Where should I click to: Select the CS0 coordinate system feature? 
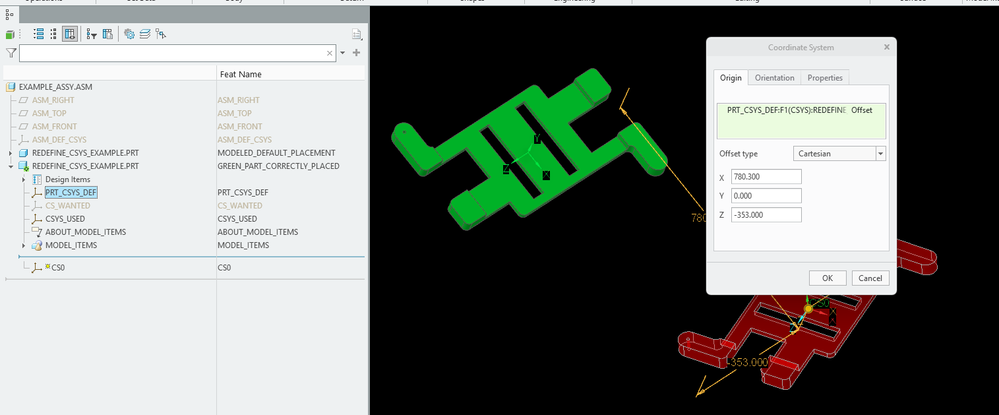click(x=58, y=268)
